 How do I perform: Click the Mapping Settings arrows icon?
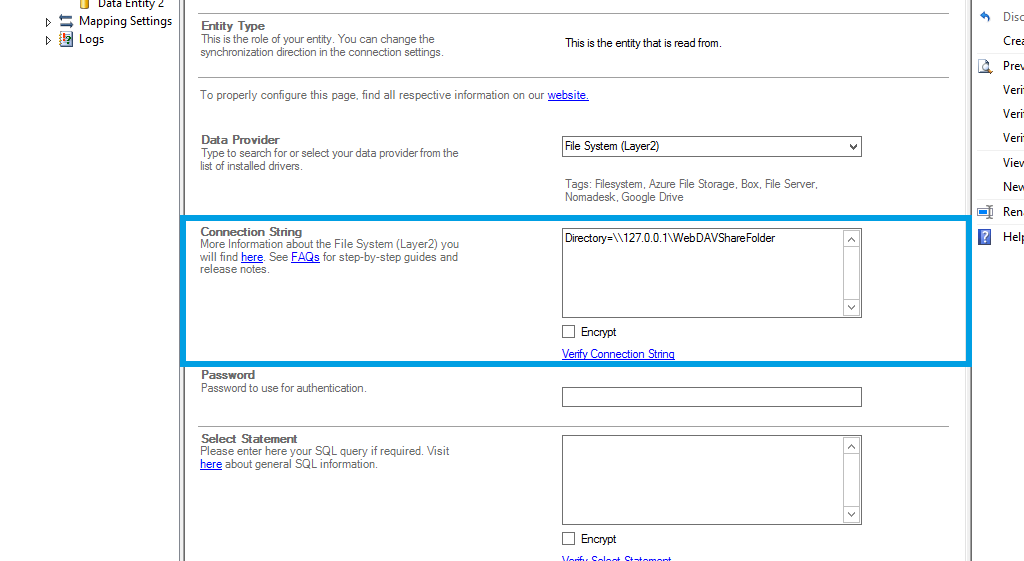click(x=66, y=21)
